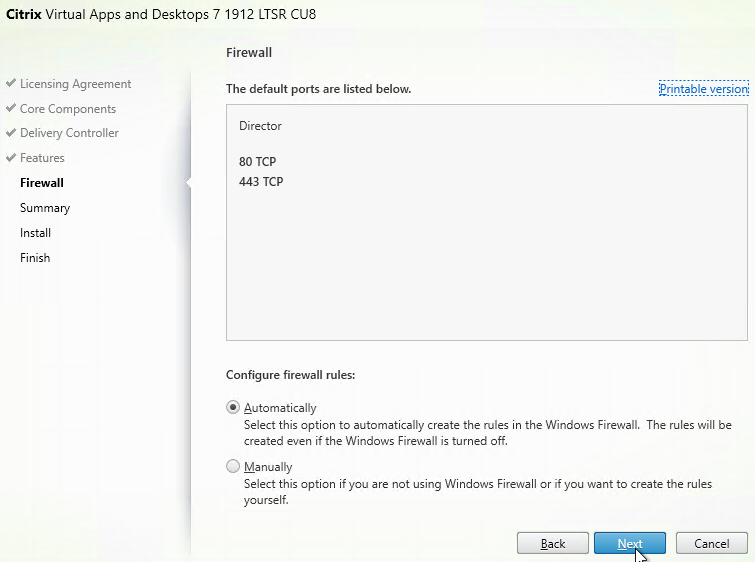Click the Licensing Agreement checkmark icon
Screen dimensions: 755x562
point(11,83)
